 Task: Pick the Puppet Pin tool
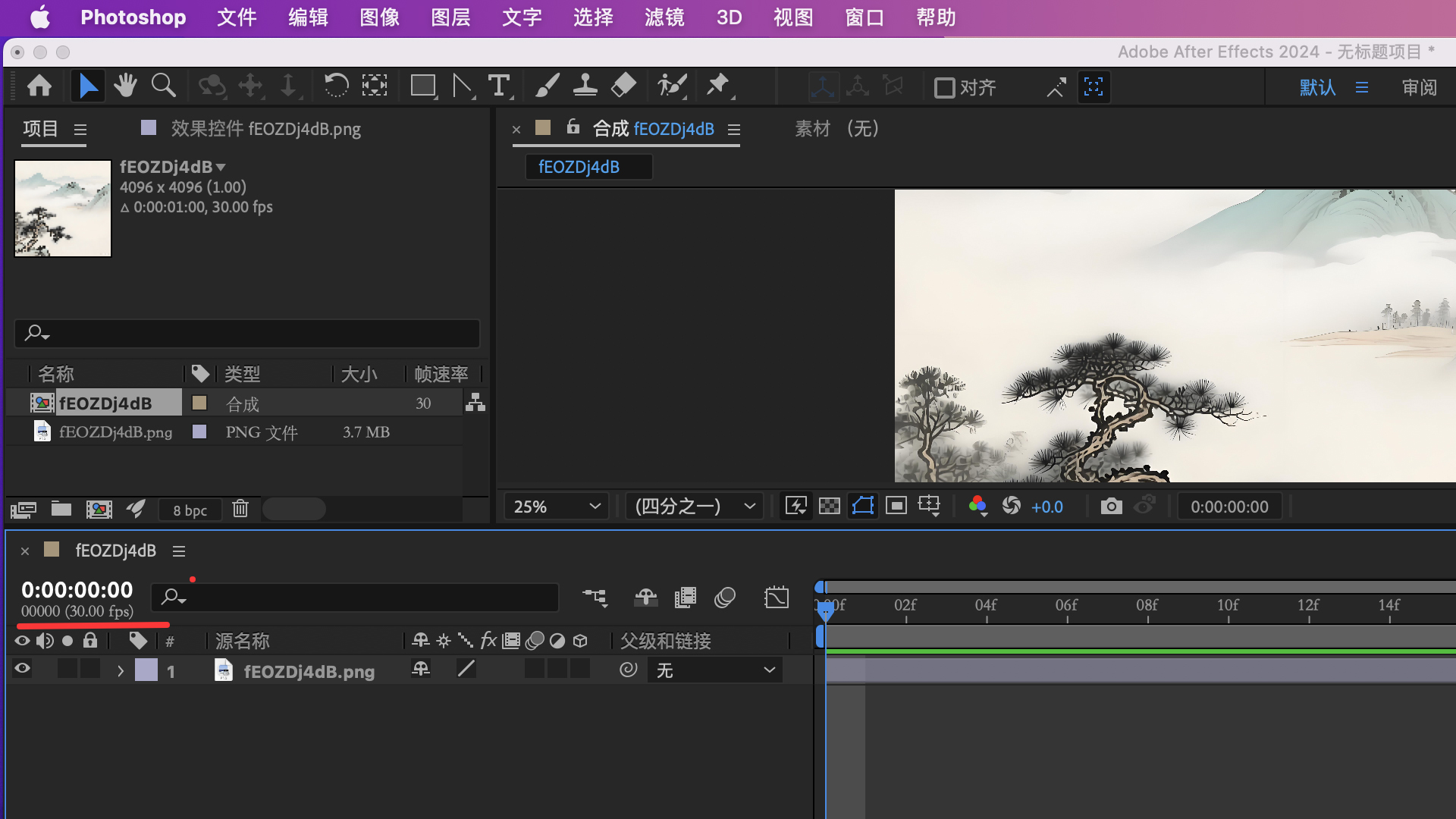click(717, 86)
